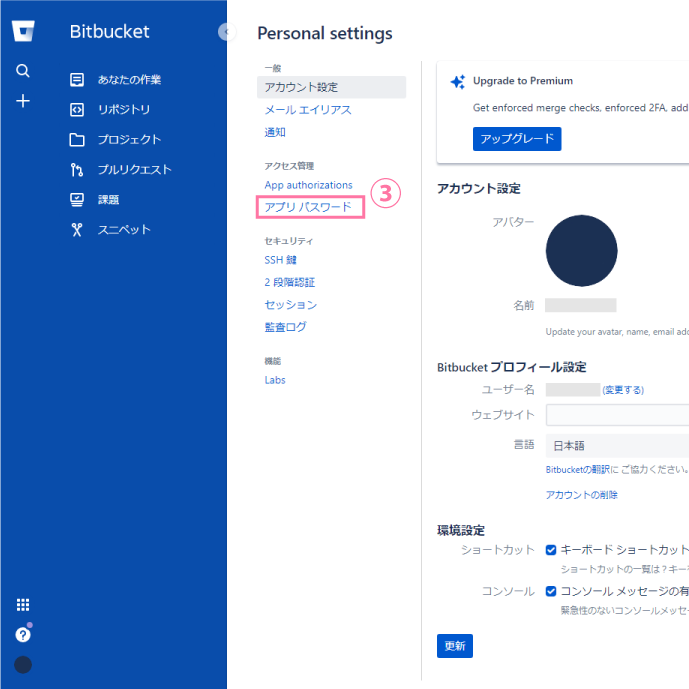Screen dimensions: 689x689
Task: Click the (変更する) username link
Action: click(x=623, y=390)
